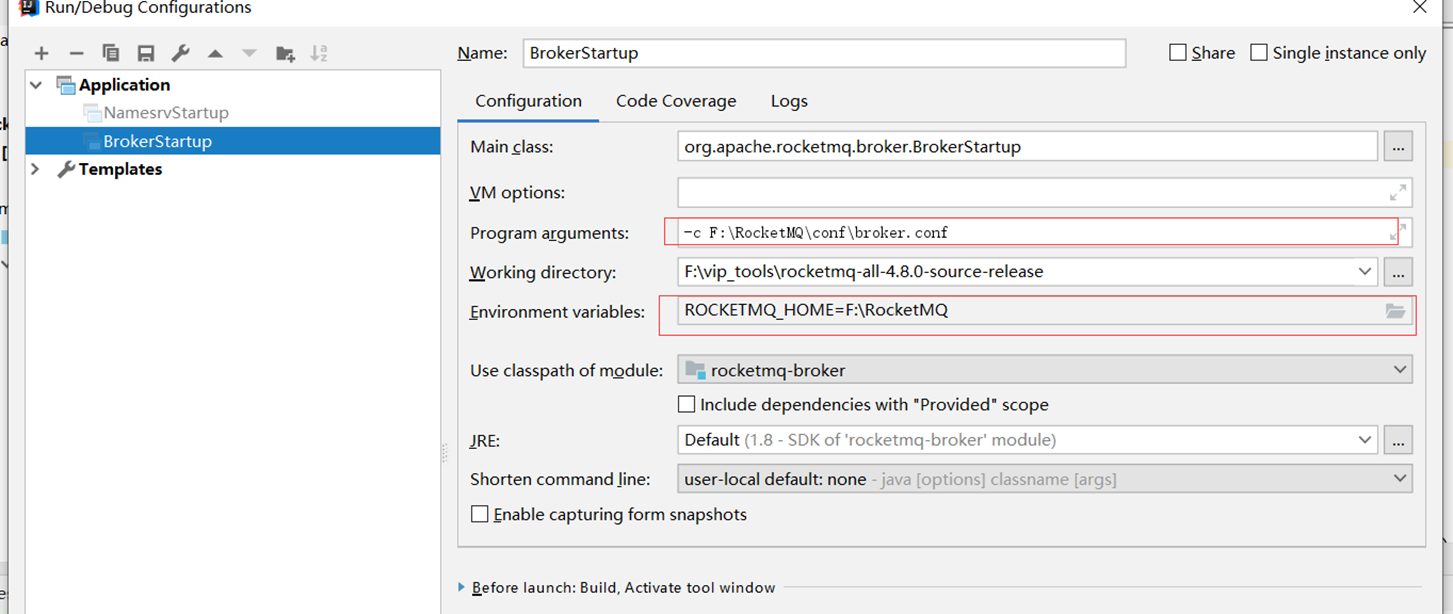Save the configuration with floppy disk icon
Viewport: 1453px width, 614px height.
(146, 54)
